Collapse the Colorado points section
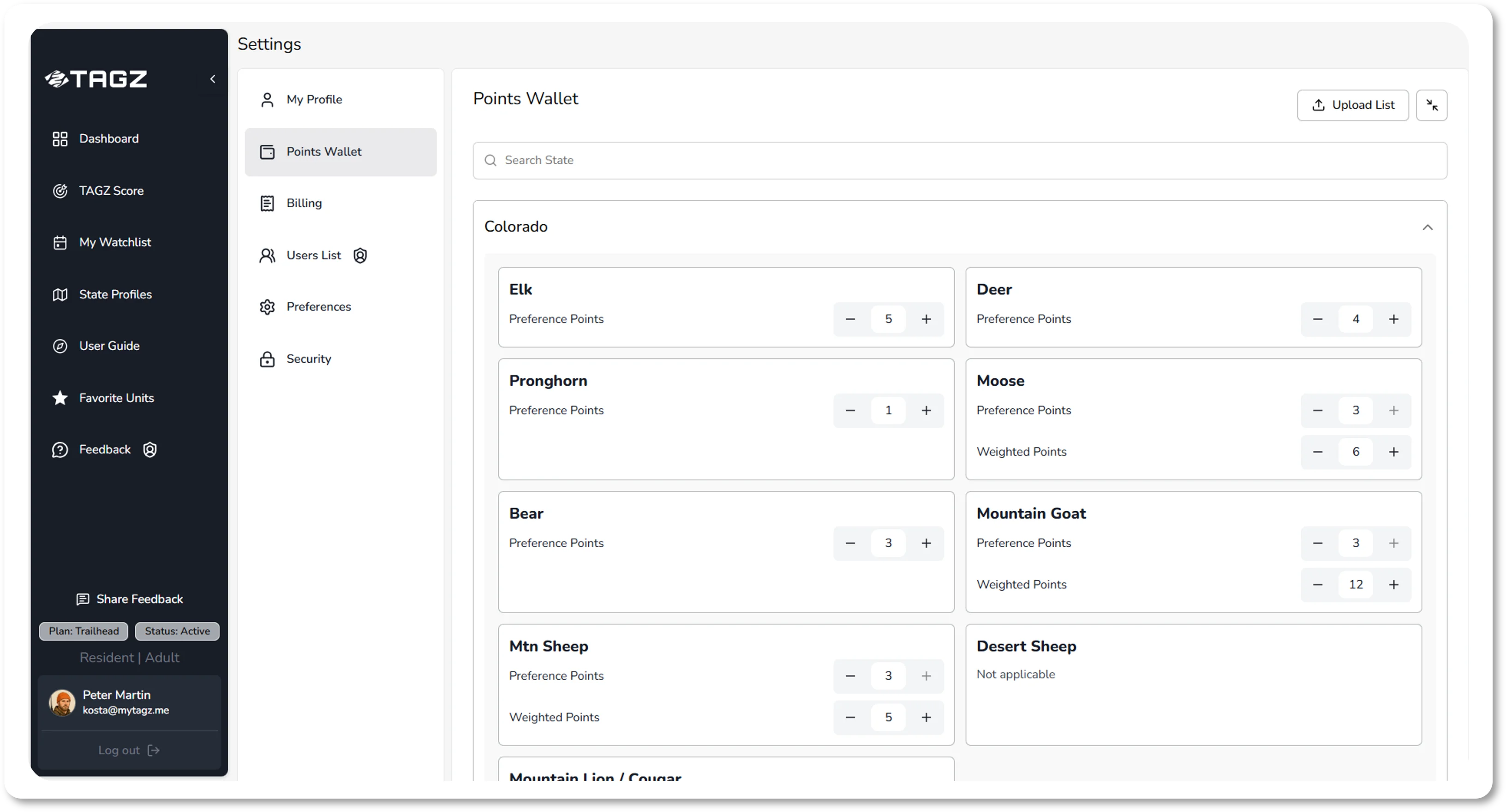 click(1428, 227)
